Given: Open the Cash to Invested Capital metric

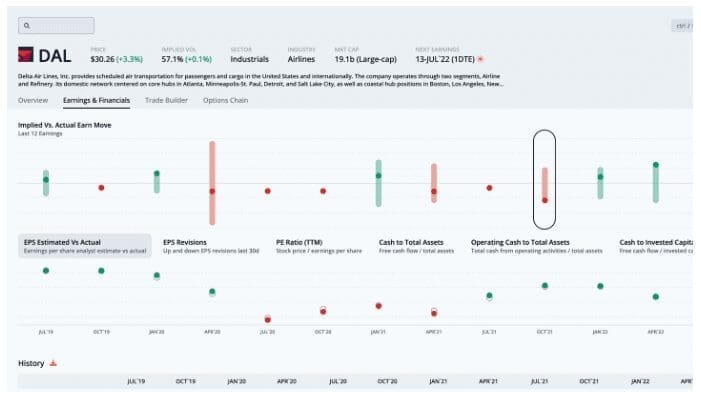Looking at the screenshot, I should [653, 246].
